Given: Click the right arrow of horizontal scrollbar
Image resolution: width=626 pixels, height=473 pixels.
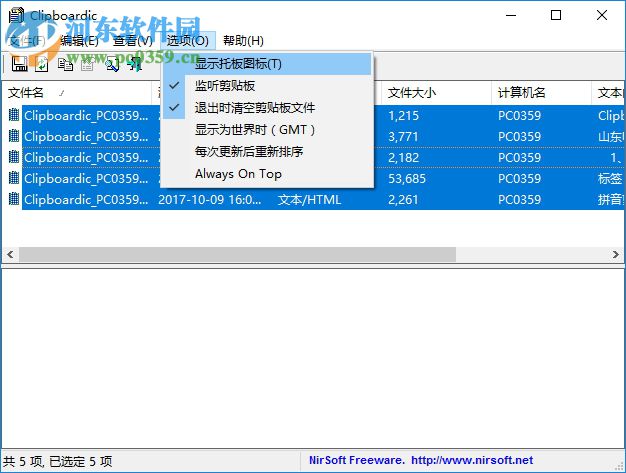Looking at the screenshot, I should click(615, 254).
